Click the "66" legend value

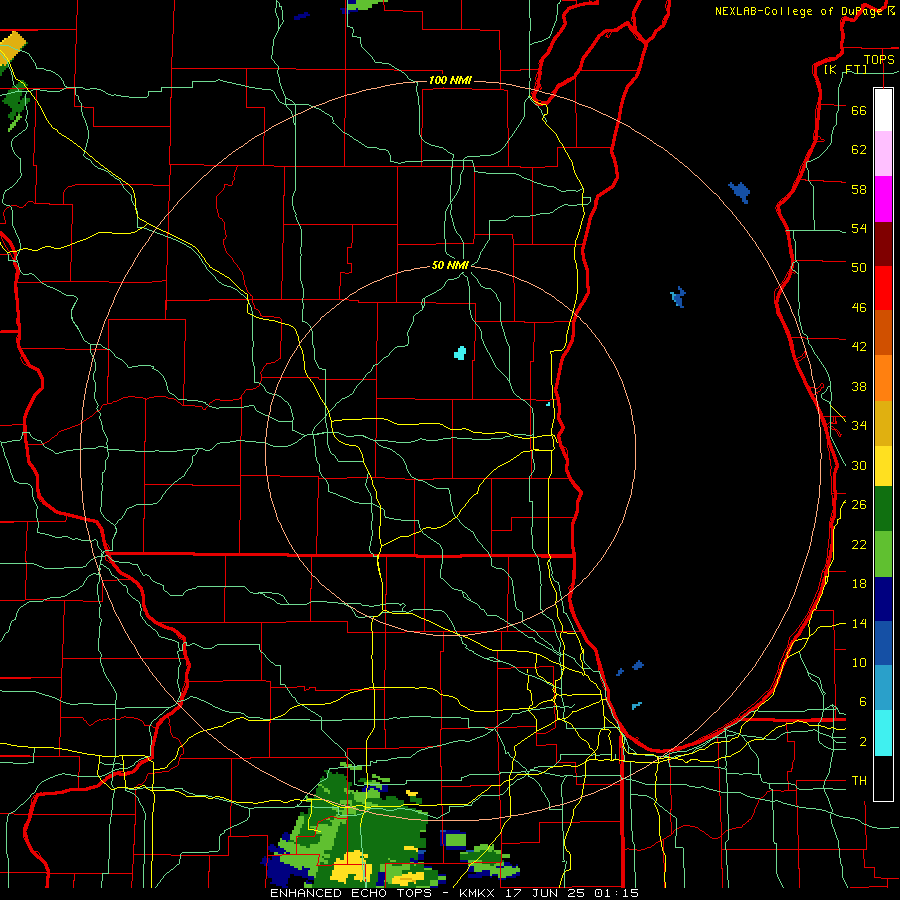point(859,110)
